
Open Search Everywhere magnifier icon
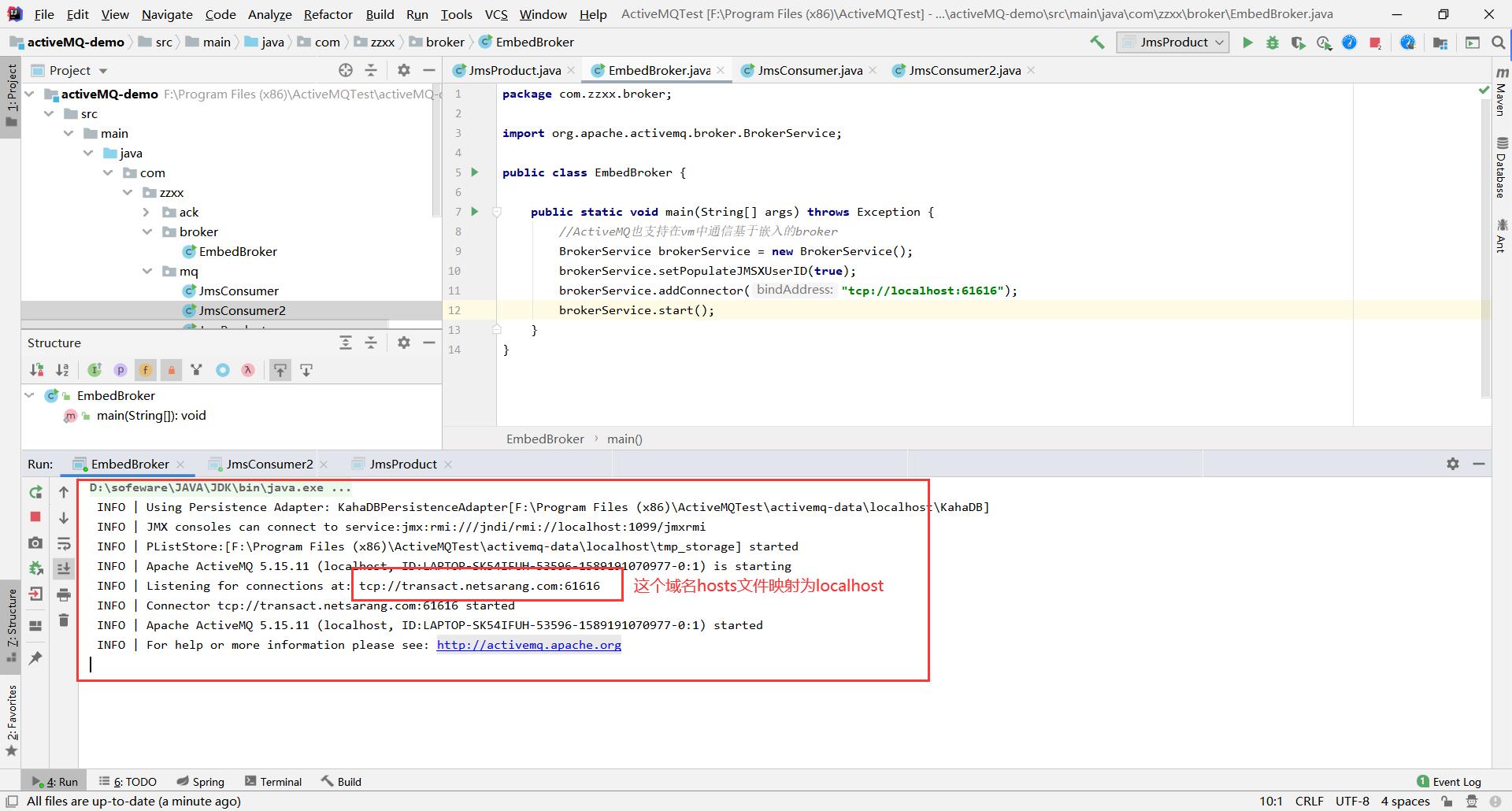point(1498,43)
